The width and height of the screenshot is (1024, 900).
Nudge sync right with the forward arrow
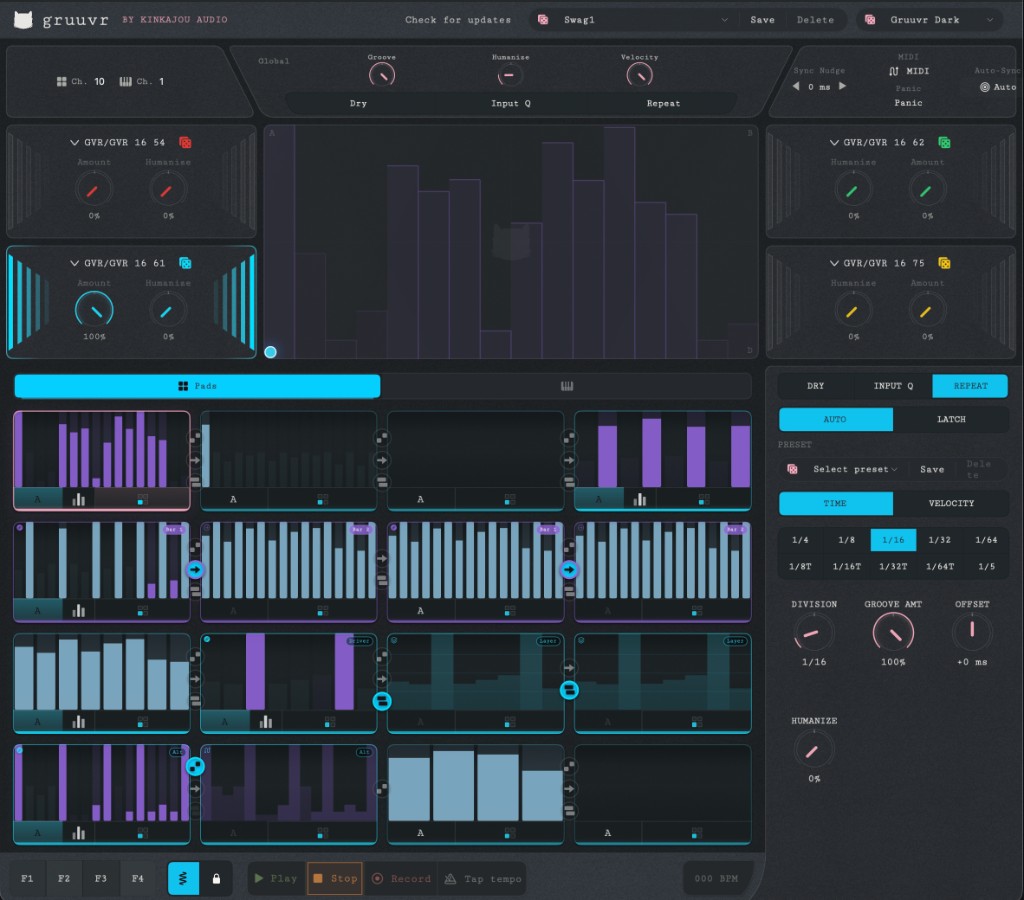point(842,86)
